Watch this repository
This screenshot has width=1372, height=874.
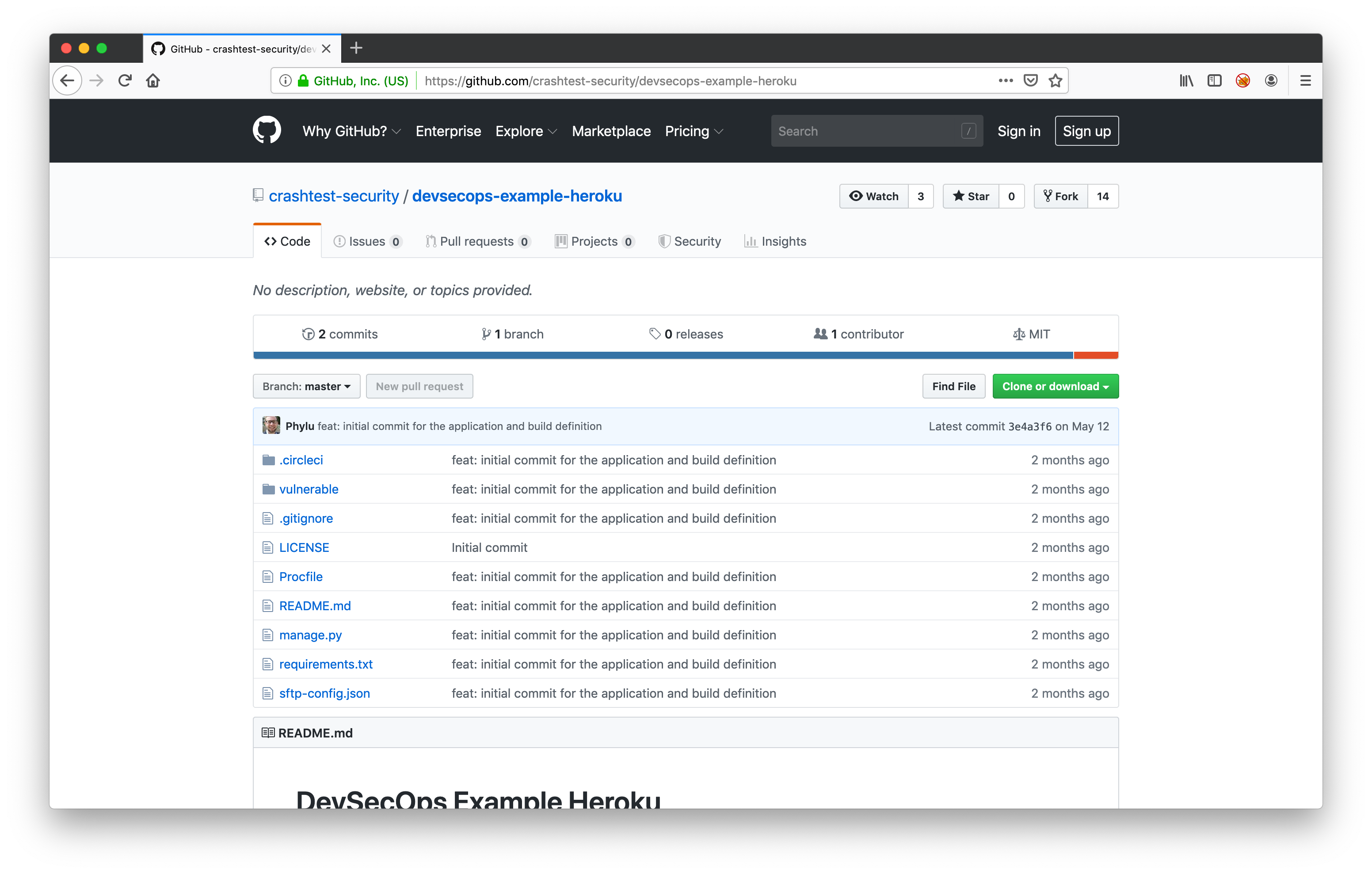click(873, 196)
